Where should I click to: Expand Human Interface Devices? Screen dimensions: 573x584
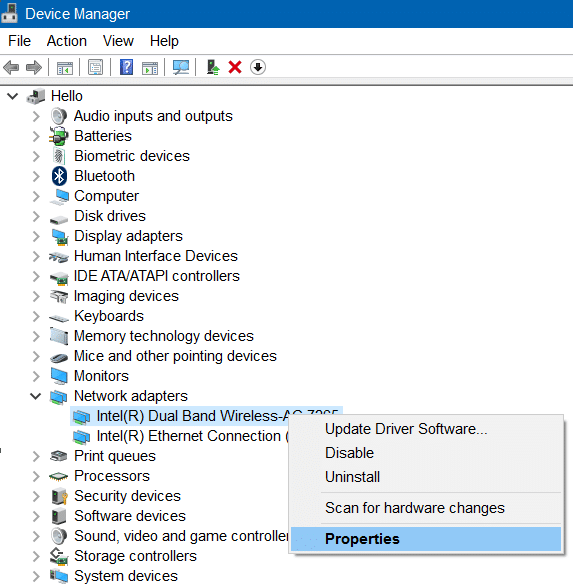point(36,256)
